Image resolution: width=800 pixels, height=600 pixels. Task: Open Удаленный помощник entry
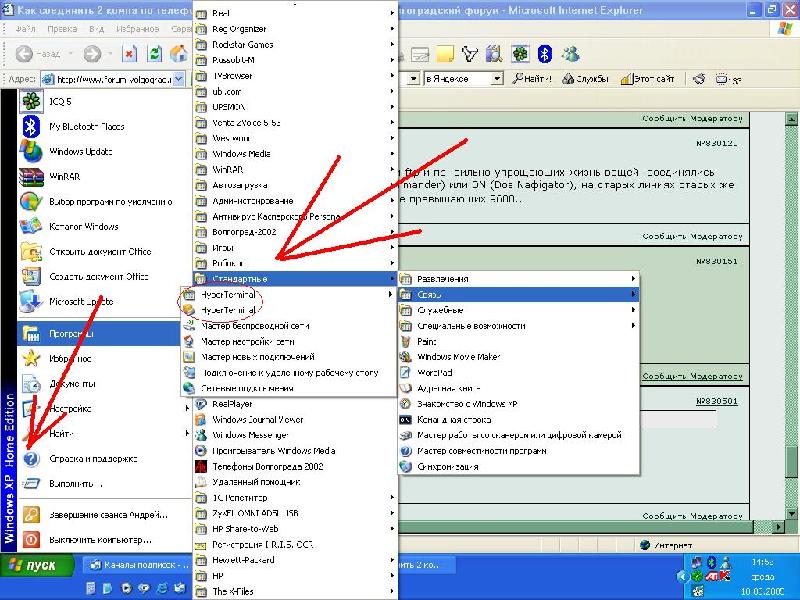[x=295, y=482]
